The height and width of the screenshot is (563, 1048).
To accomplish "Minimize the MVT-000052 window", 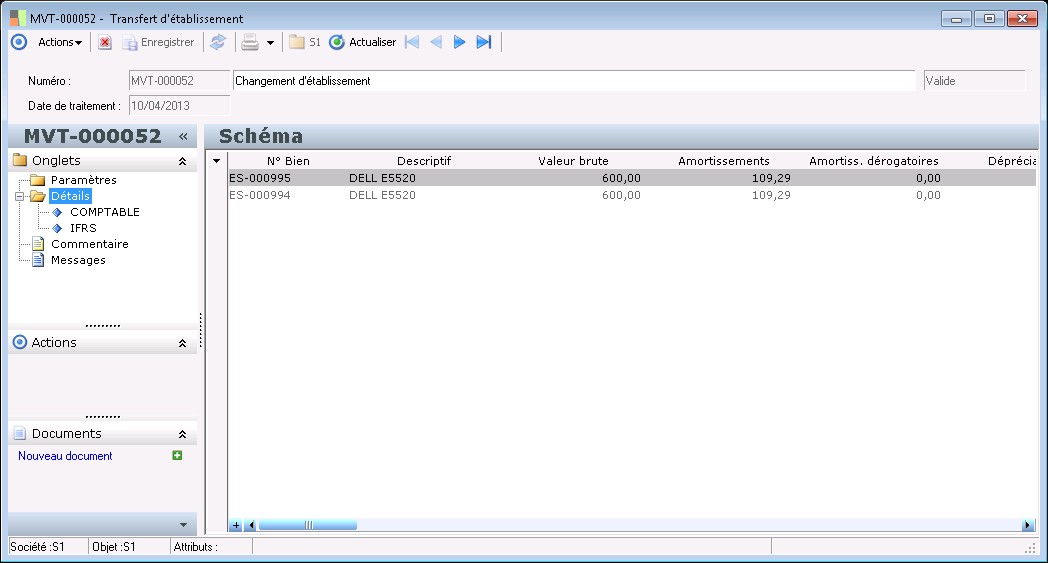I will pos(956,19).
